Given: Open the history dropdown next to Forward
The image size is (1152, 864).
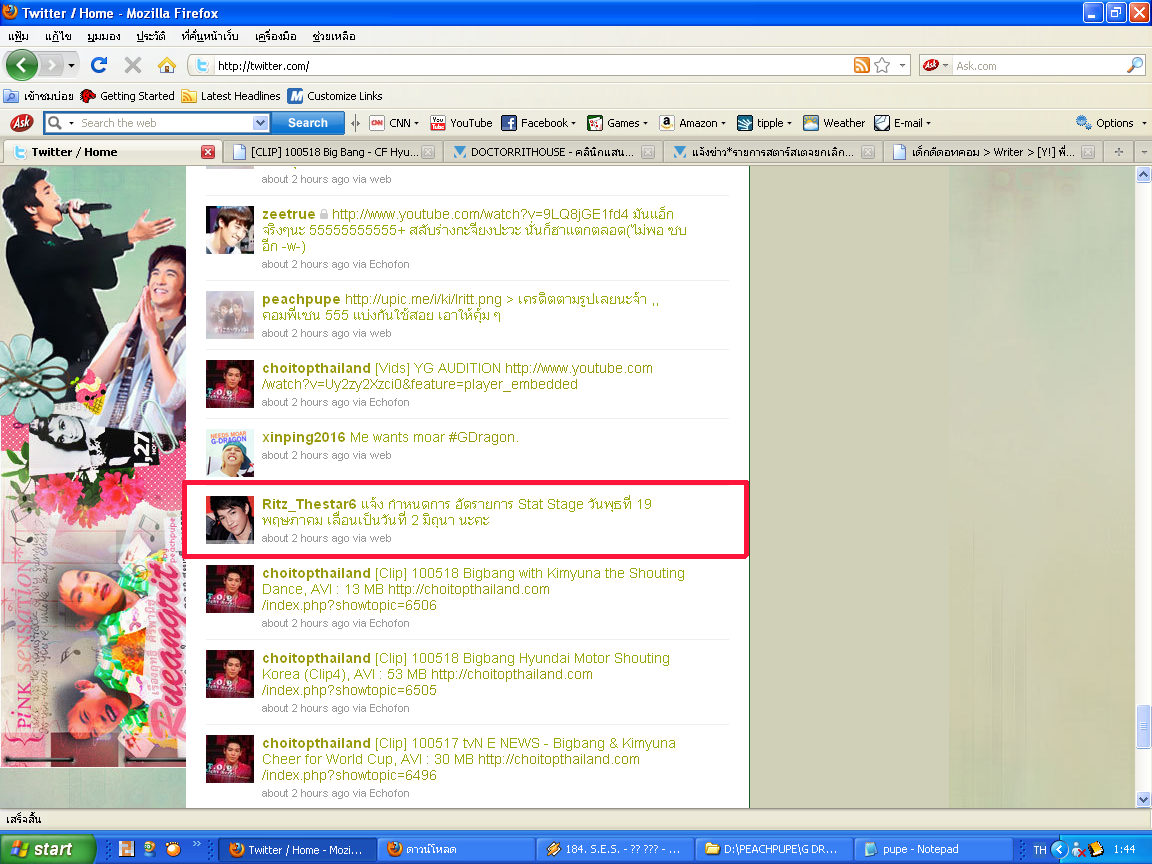Looking at the screenshot, I should 71,65.
